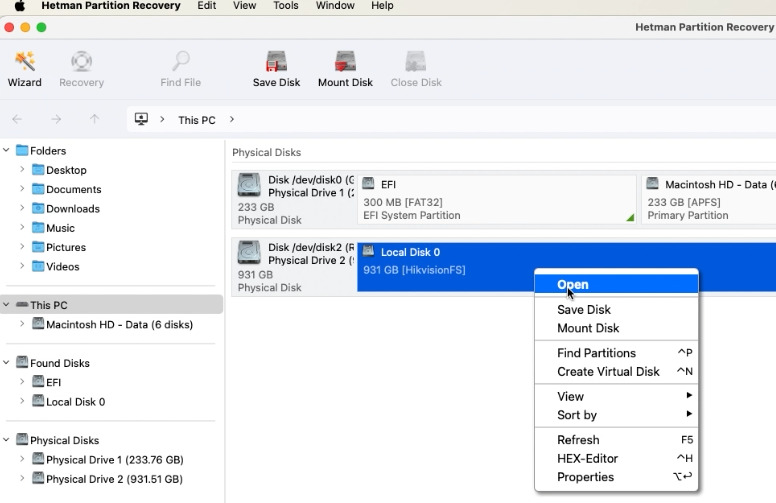Launch the Wizard tool
Screen dimensions: 776x503
click(x=24, y=69)
